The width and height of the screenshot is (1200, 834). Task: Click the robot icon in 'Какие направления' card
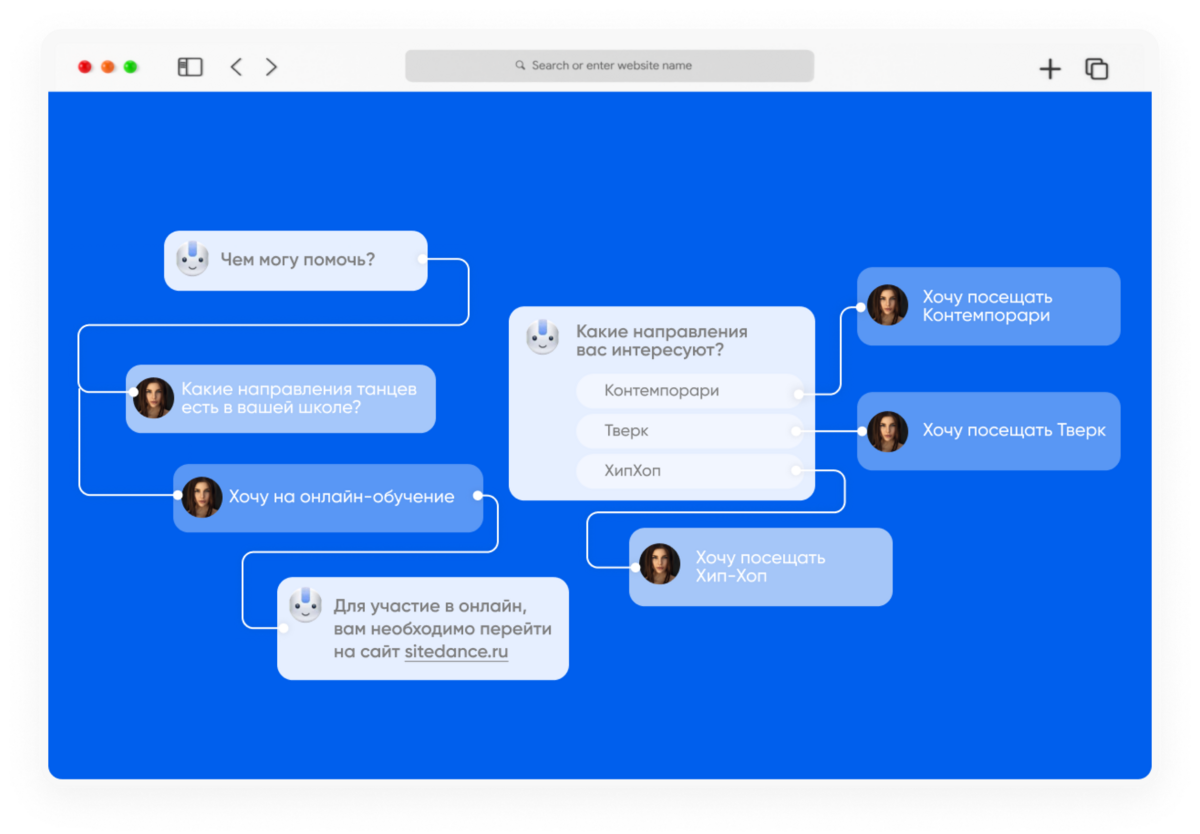point(542,337)
